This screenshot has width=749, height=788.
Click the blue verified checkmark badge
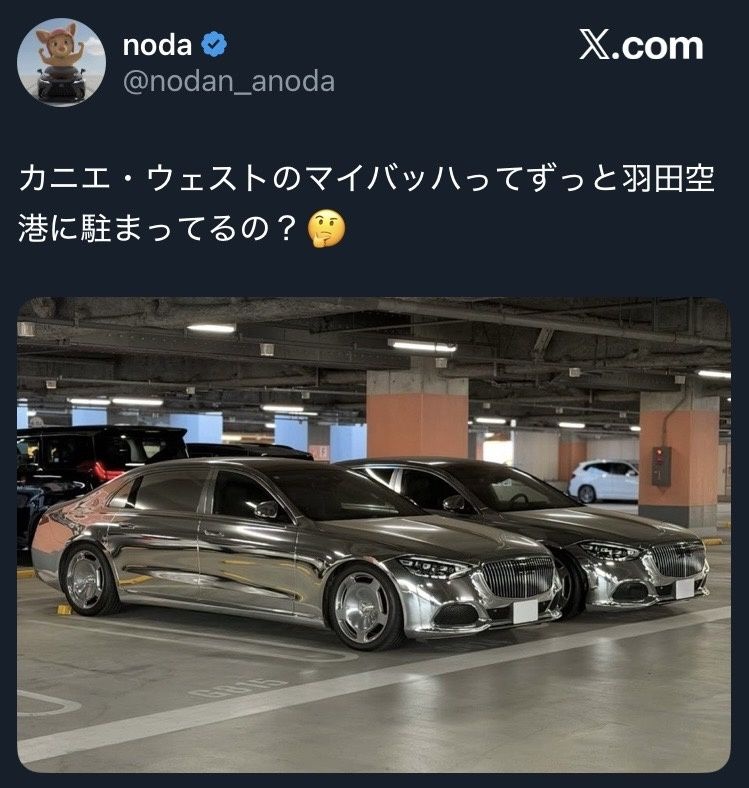(214, 45)
